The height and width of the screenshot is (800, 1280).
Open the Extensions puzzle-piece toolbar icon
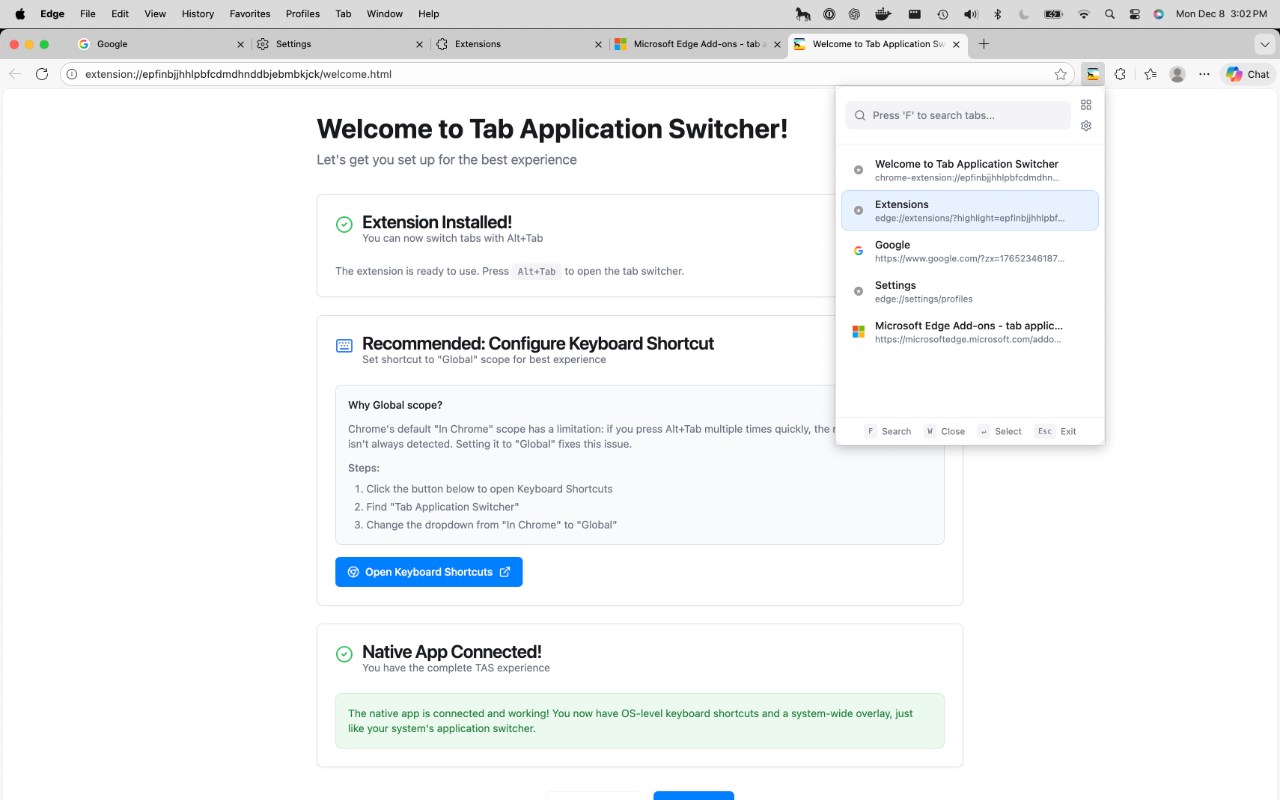[1120, 74]
